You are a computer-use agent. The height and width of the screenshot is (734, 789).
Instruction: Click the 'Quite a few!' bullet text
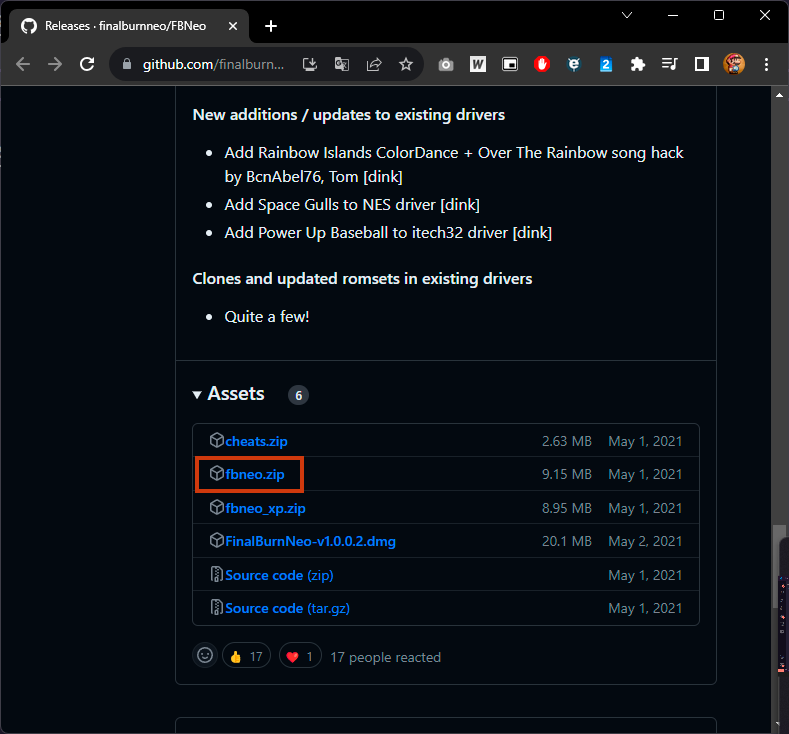(x=267, y=316)
